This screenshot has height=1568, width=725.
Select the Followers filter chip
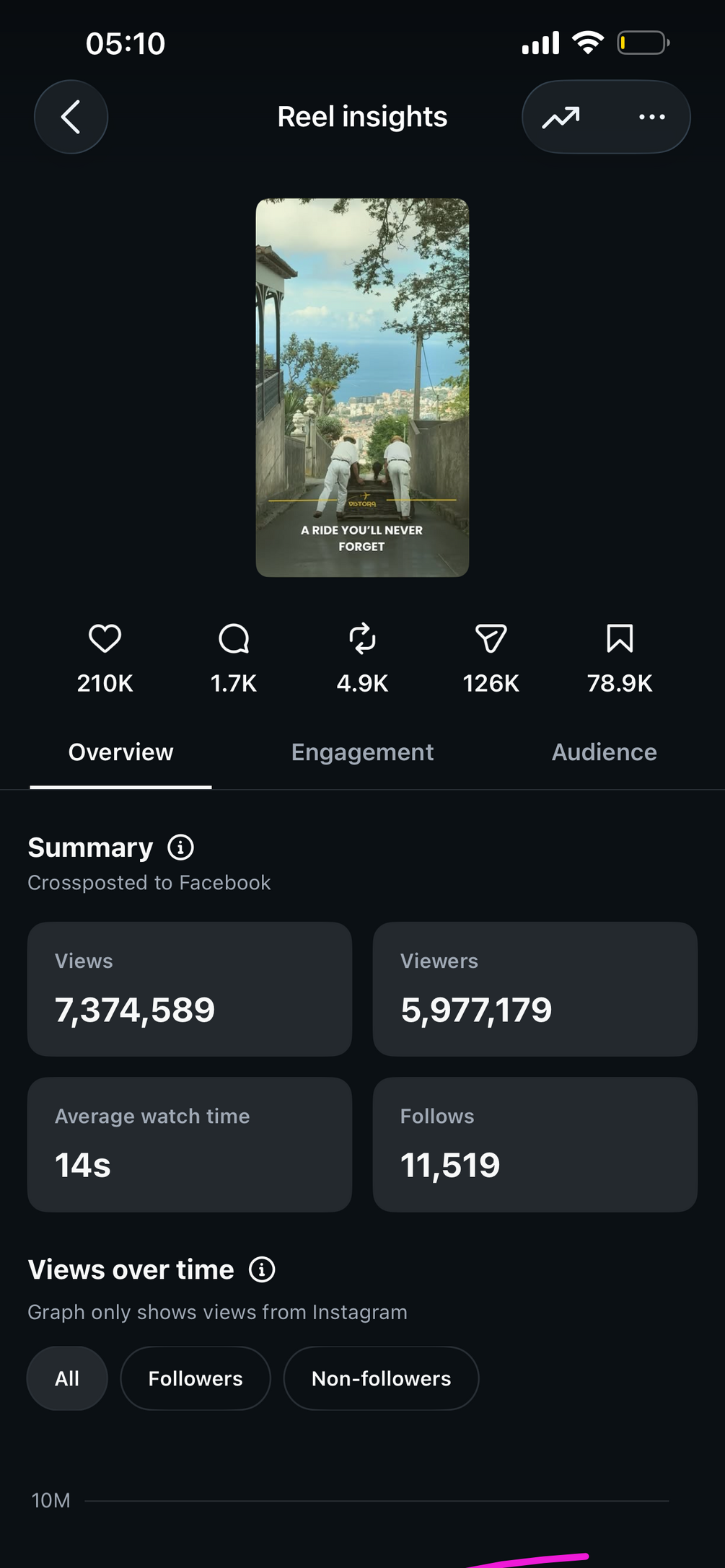pos(195,1378)
